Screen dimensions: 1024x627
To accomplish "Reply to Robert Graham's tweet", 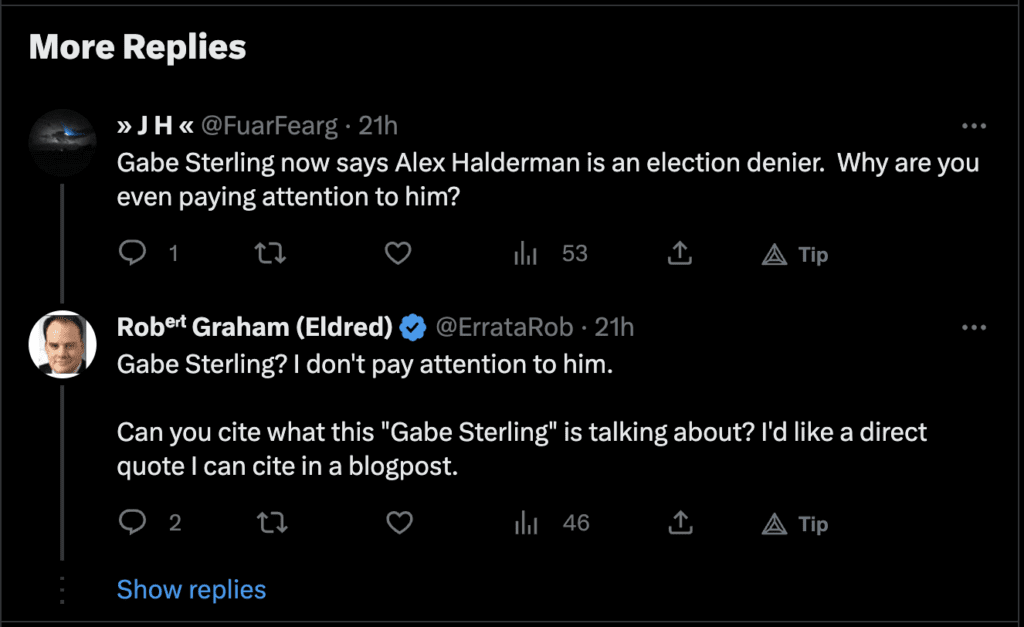I will [133, 522].
